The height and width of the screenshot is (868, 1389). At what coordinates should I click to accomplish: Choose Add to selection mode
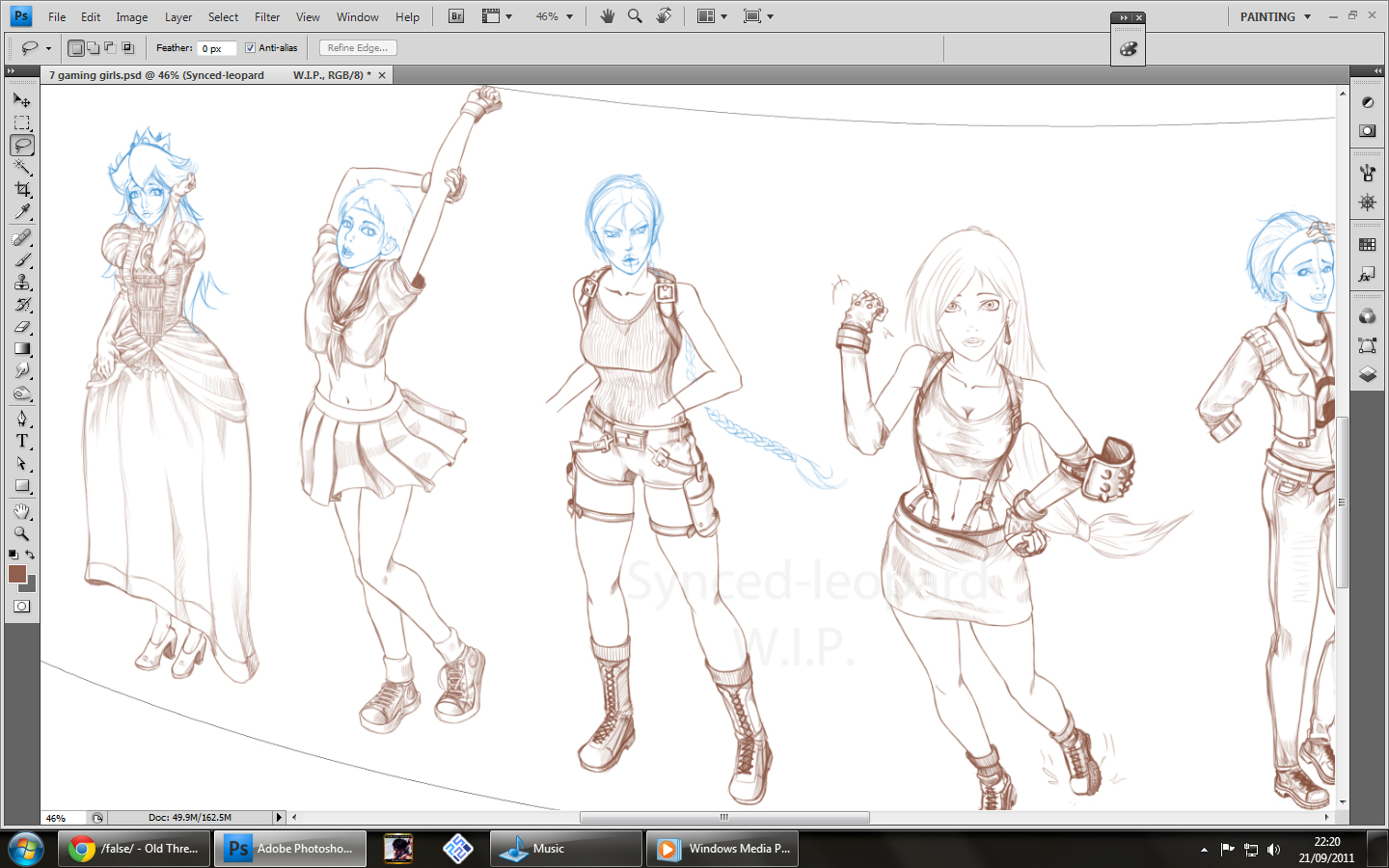pyautogui.click(x=93, y=47)
